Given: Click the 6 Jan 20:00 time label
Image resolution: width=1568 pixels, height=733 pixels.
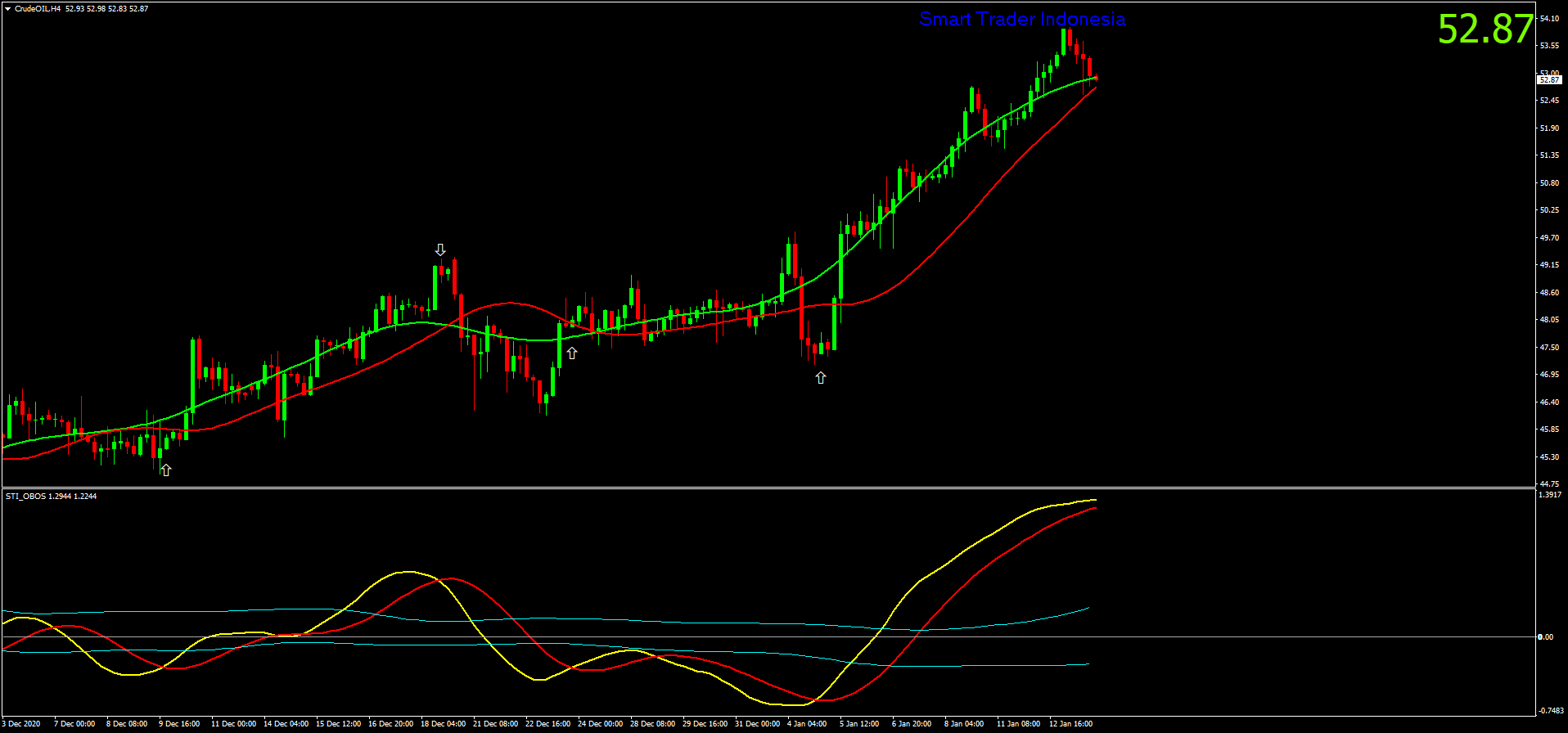Looking at the screenshot, I should pos(912,724).
